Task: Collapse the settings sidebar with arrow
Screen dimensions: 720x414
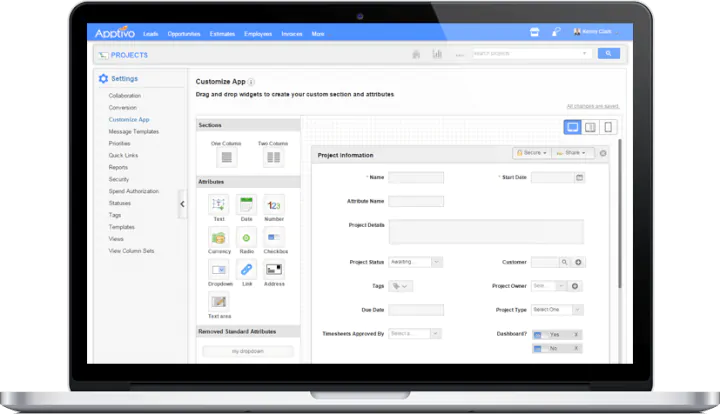Action: [x=182, y=204]
